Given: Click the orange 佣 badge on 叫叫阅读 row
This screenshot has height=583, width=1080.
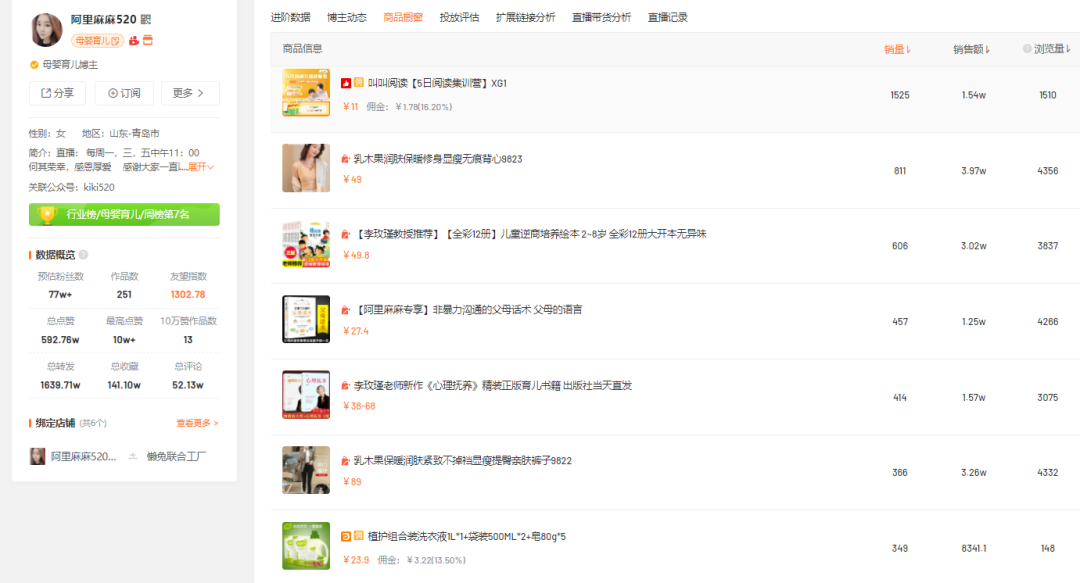Looking at the screenshot, I should (359, 83).
